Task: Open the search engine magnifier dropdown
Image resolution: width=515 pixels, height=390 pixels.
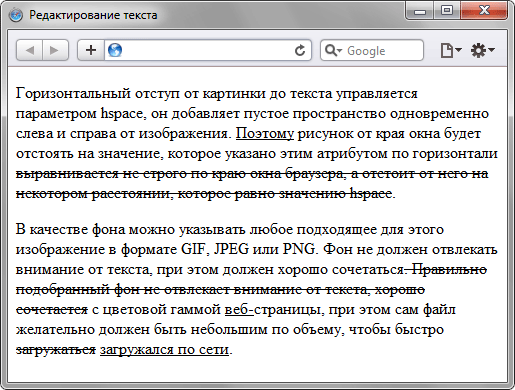Action: click(333, 50)
